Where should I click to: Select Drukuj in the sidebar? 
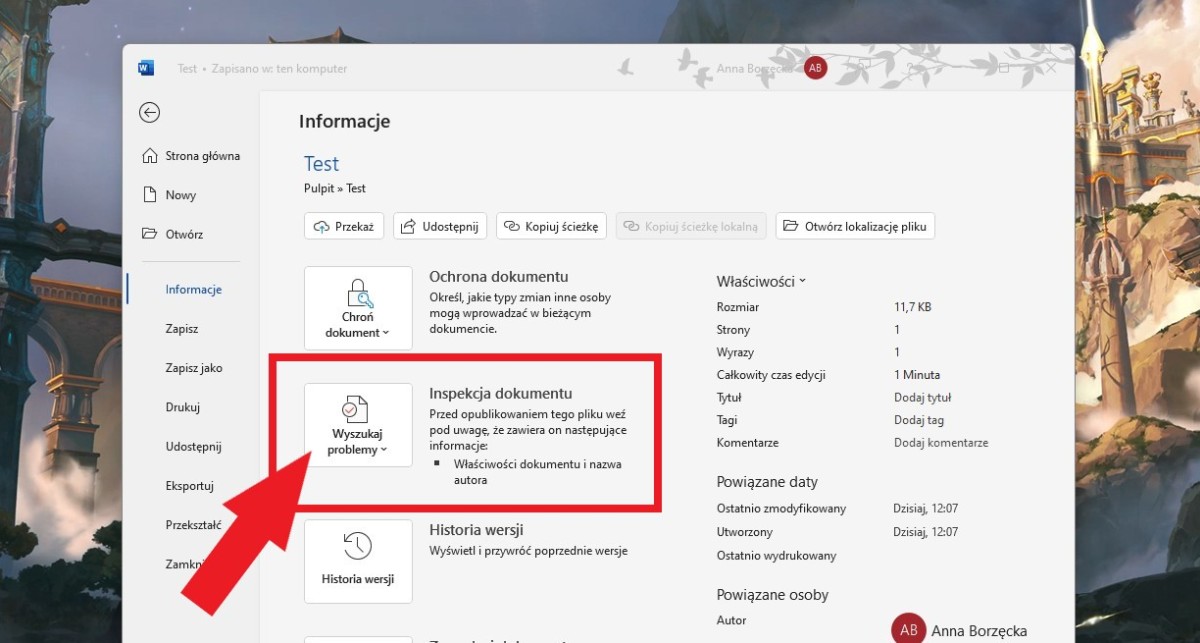click(183, 407)
